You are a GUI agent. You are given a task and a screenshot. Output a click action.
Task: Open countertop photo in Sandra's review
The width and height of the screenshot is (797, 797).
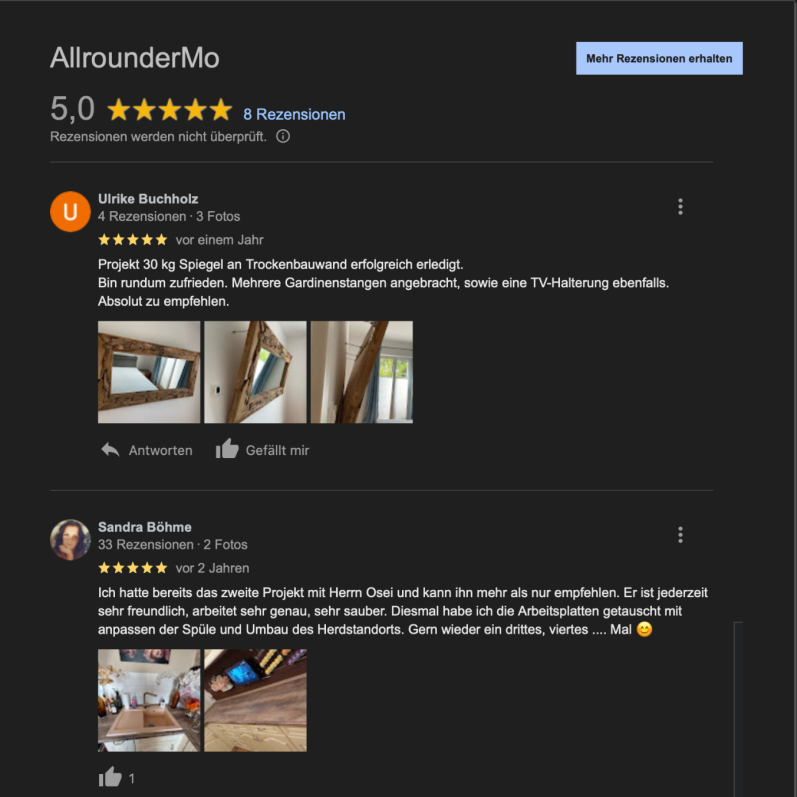pyautogui.click(x=255, y=700)
